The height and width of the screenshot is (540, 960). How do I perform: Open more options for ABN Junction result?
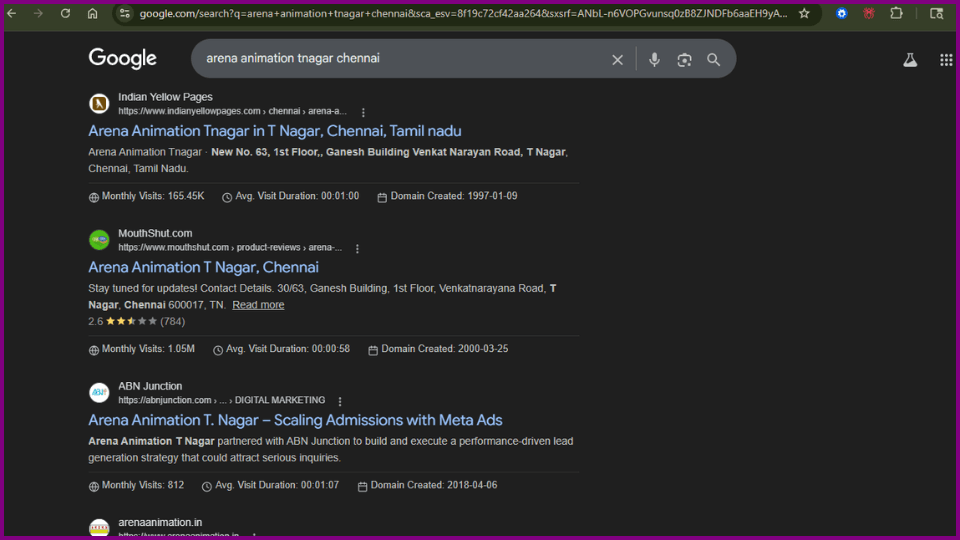pyautogui.click(x=340, y=401)
